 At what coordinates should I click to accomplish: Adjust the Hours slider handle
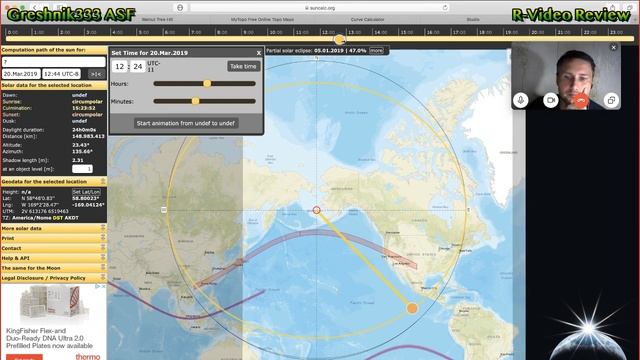click(x=207, y=83)
